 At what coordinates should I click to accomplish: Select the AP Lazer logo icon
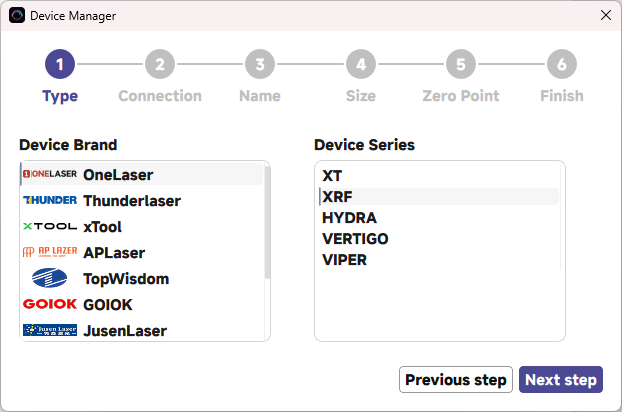50,252
